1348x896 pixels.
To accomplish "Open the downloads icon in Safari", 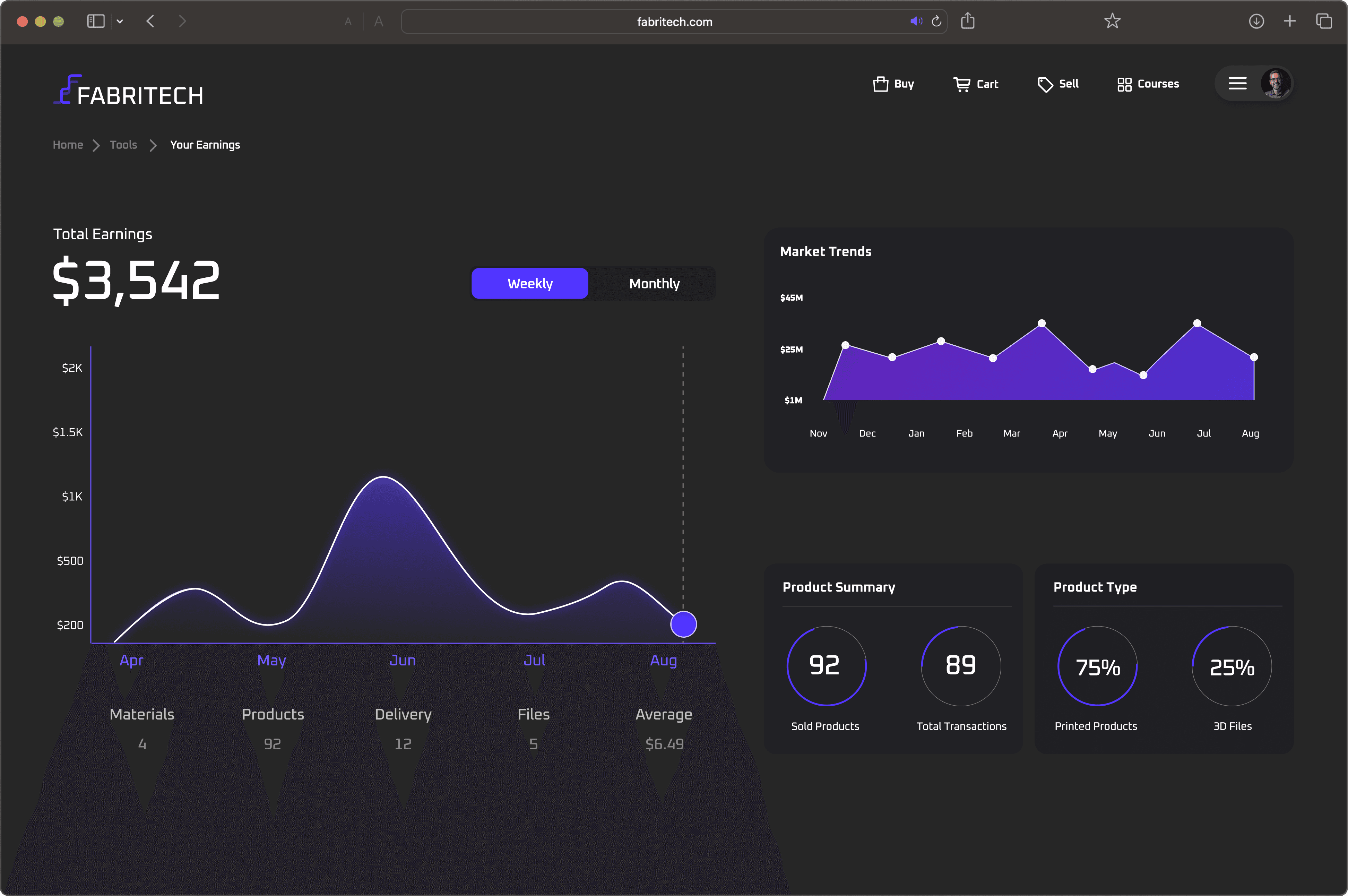I will click(1256, 22).
